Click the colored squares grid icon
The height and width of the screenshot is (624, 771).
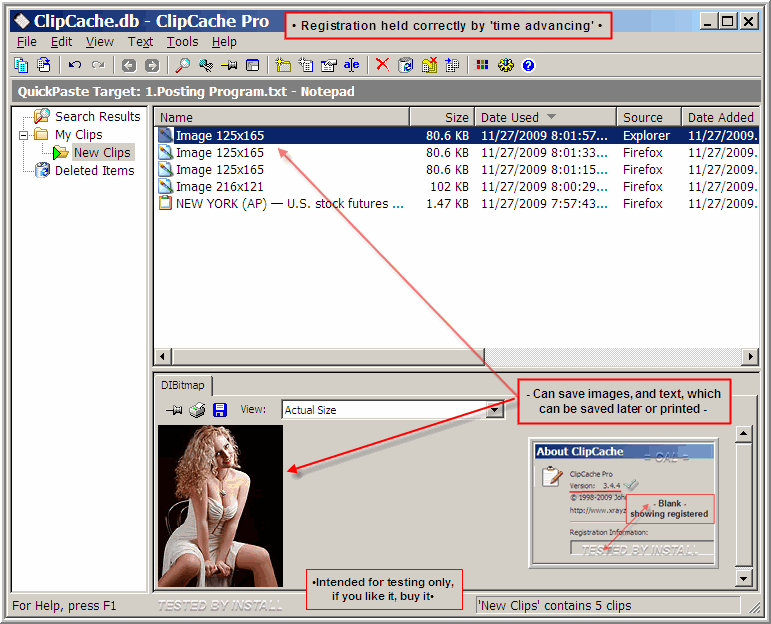482,65
